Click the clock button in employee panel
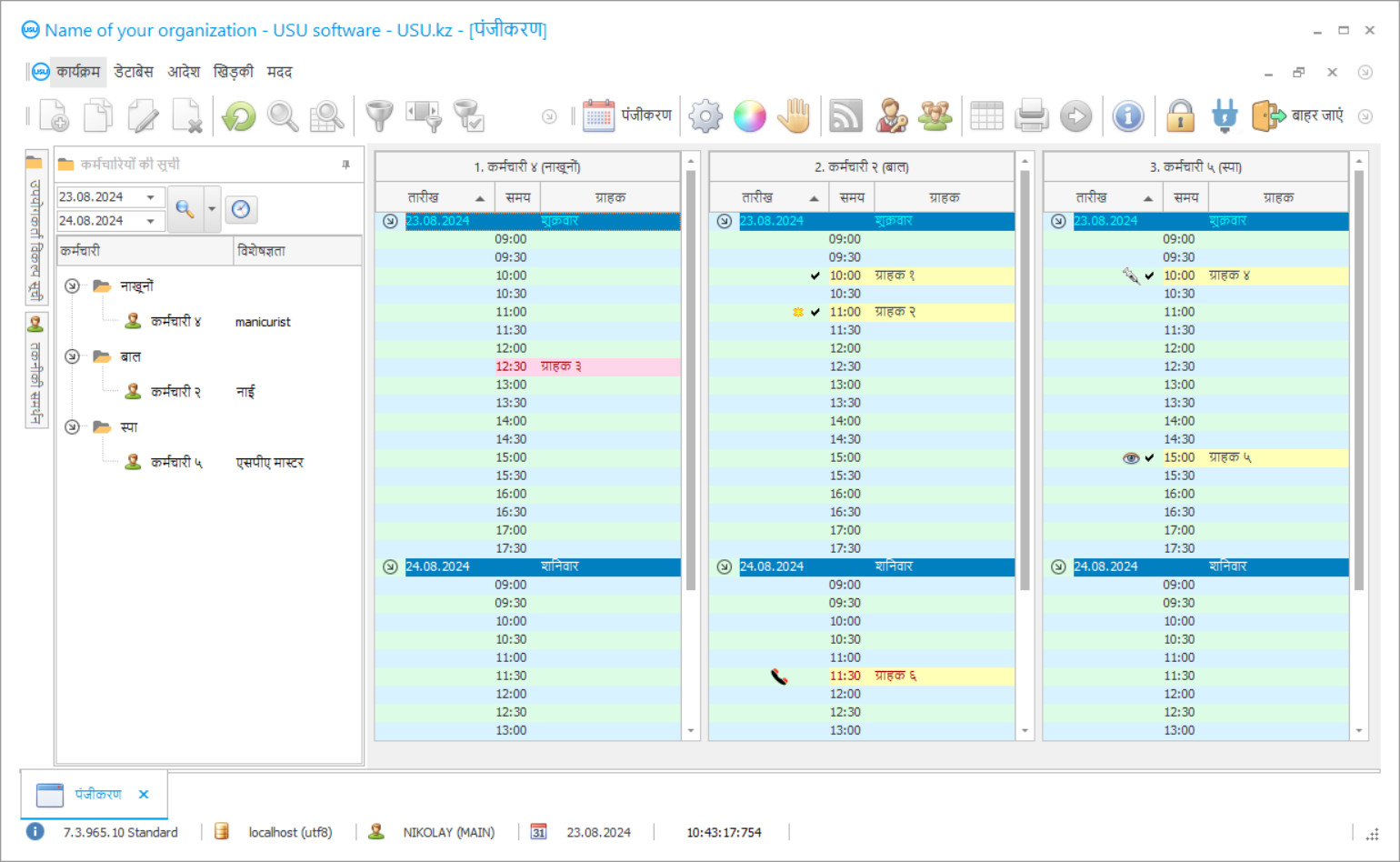Screen dimensions: 1400x862 coord(240,209)
